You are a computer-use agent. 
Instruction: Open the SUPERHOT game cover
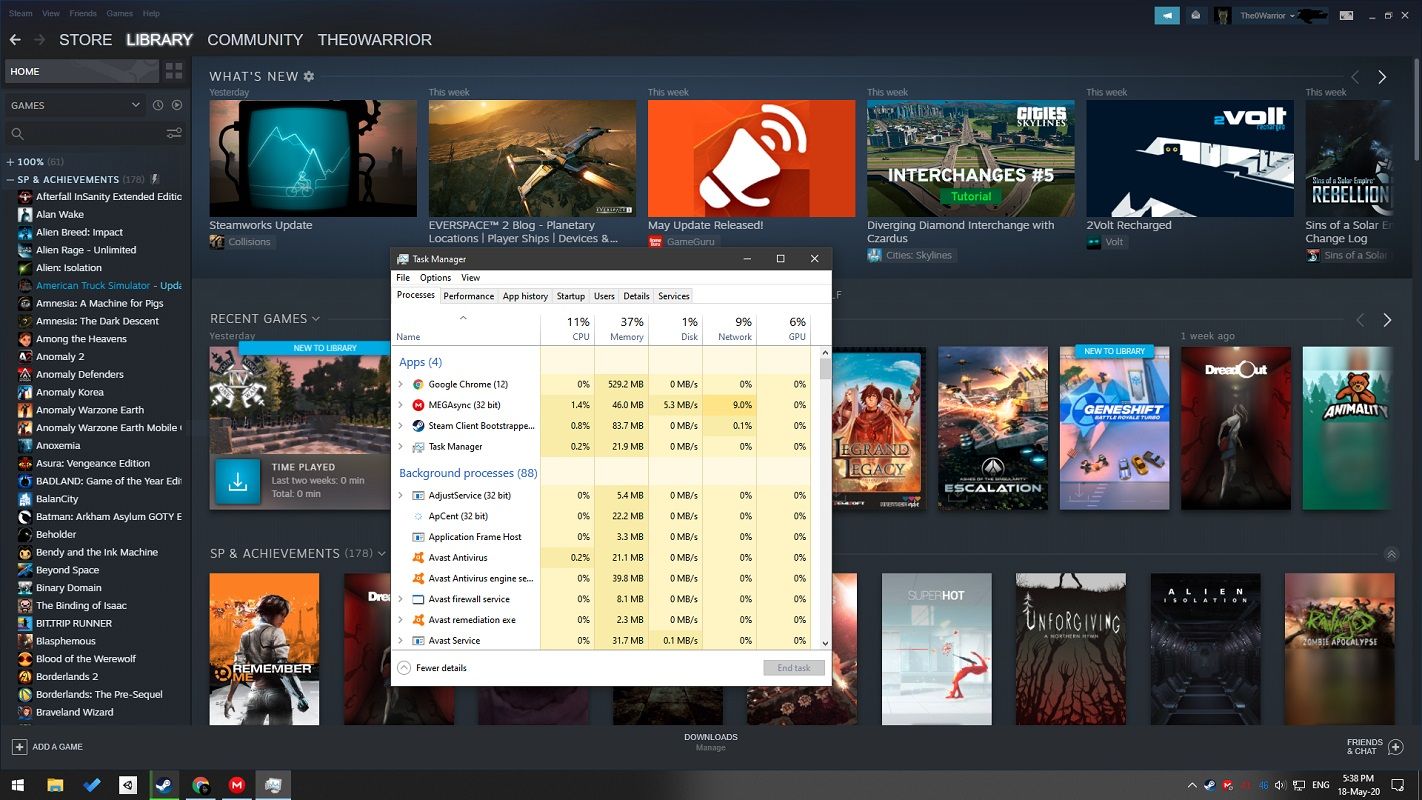tap(936, 649)
